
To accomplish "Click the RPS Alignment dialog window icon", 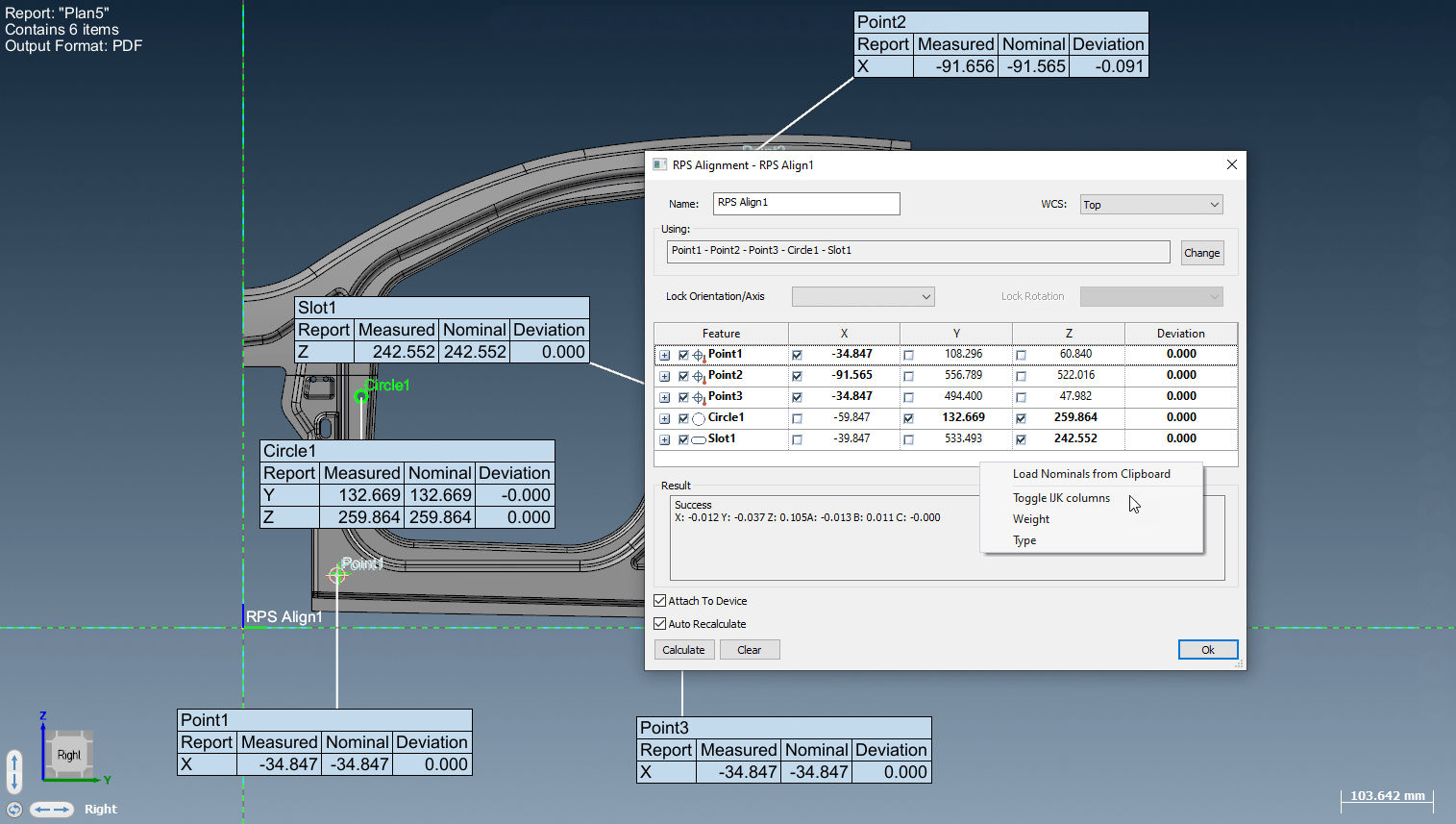I will (x=659, y=164).
